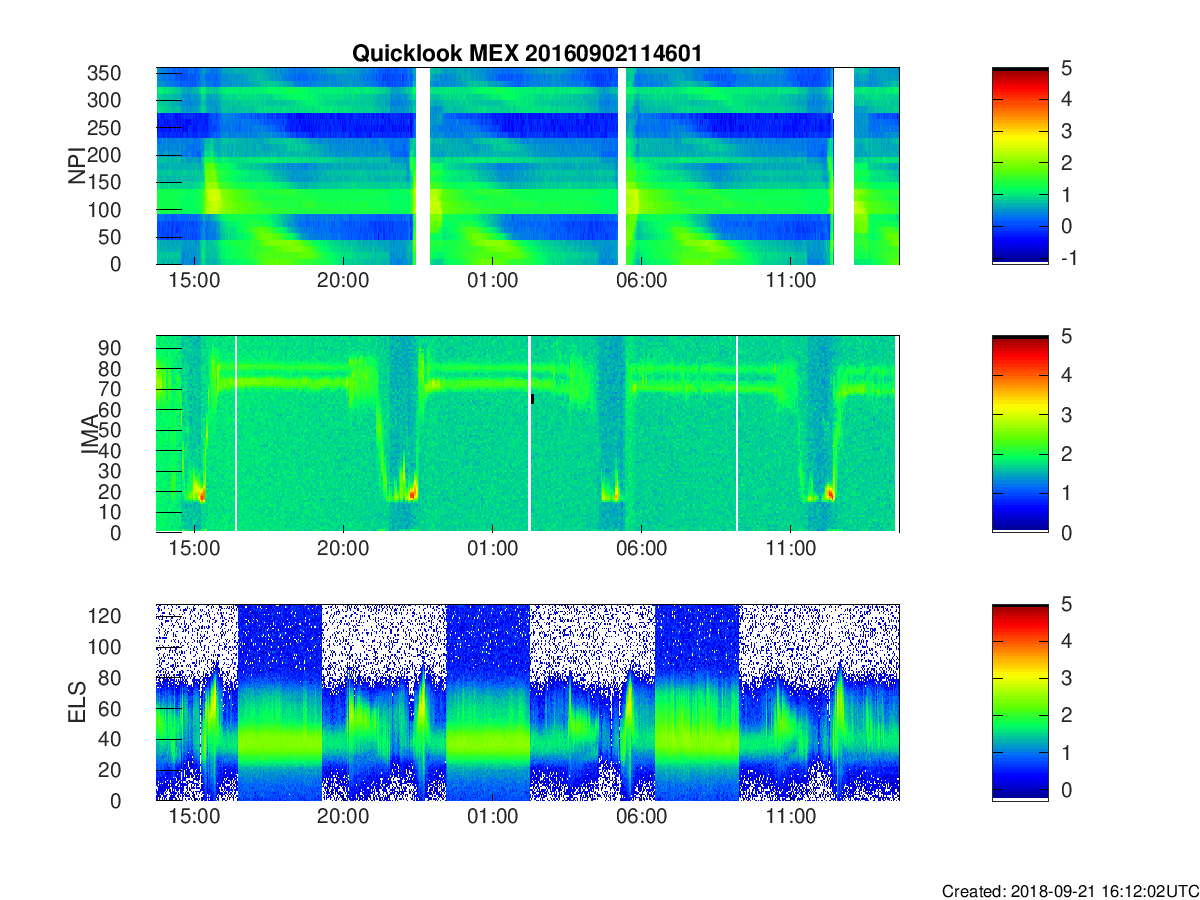Viewport: 1200px width, 900px height.
Task: Click the 20:00 label under NPI panel
Action: 343,282
